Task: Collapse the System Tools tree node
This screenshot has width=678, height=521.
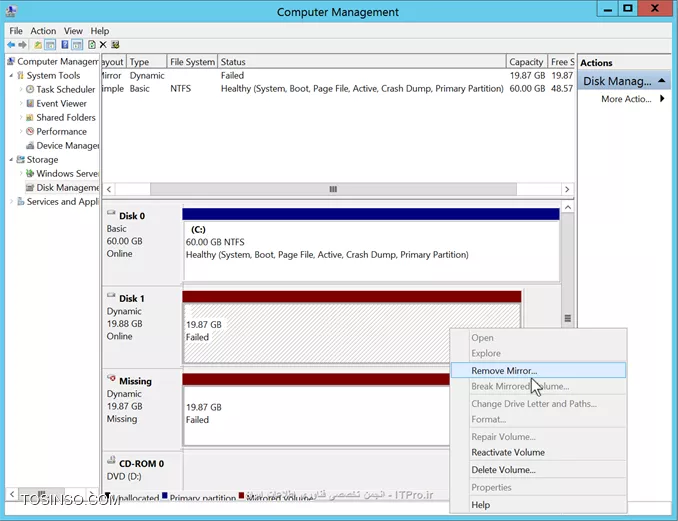Action: pos(11,76)
